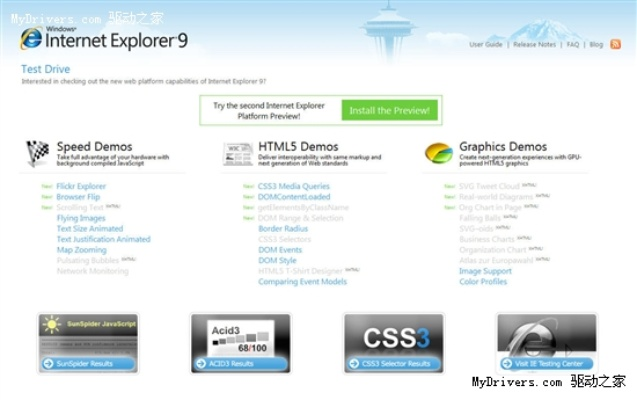Open the Comparing Event Models demo
The width and height of the screenshot is (637, 400).
[302, 282]
